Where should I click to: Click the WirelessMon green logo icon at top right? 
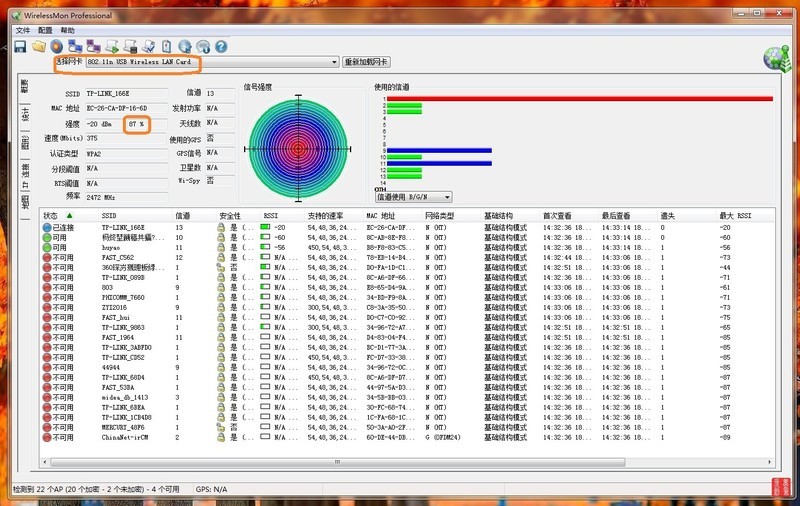772,58
